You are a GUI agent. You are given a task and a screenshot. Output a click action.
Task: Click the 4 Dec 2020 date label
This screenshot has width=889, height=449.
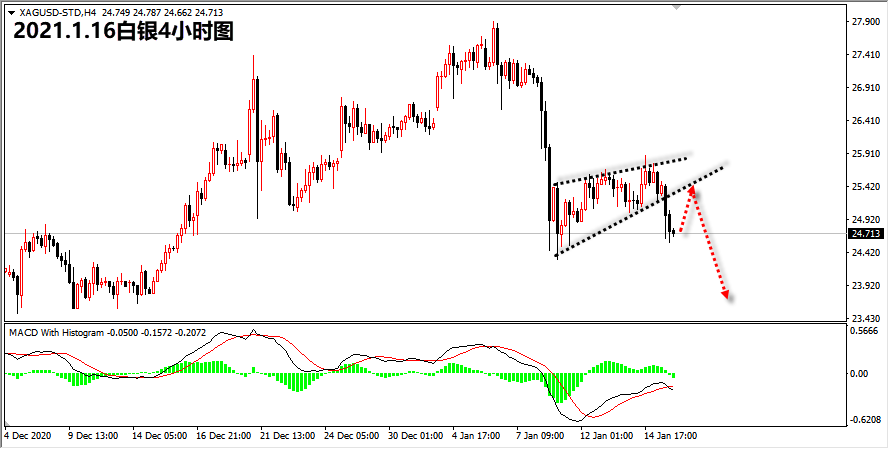(x=27, y=436)
